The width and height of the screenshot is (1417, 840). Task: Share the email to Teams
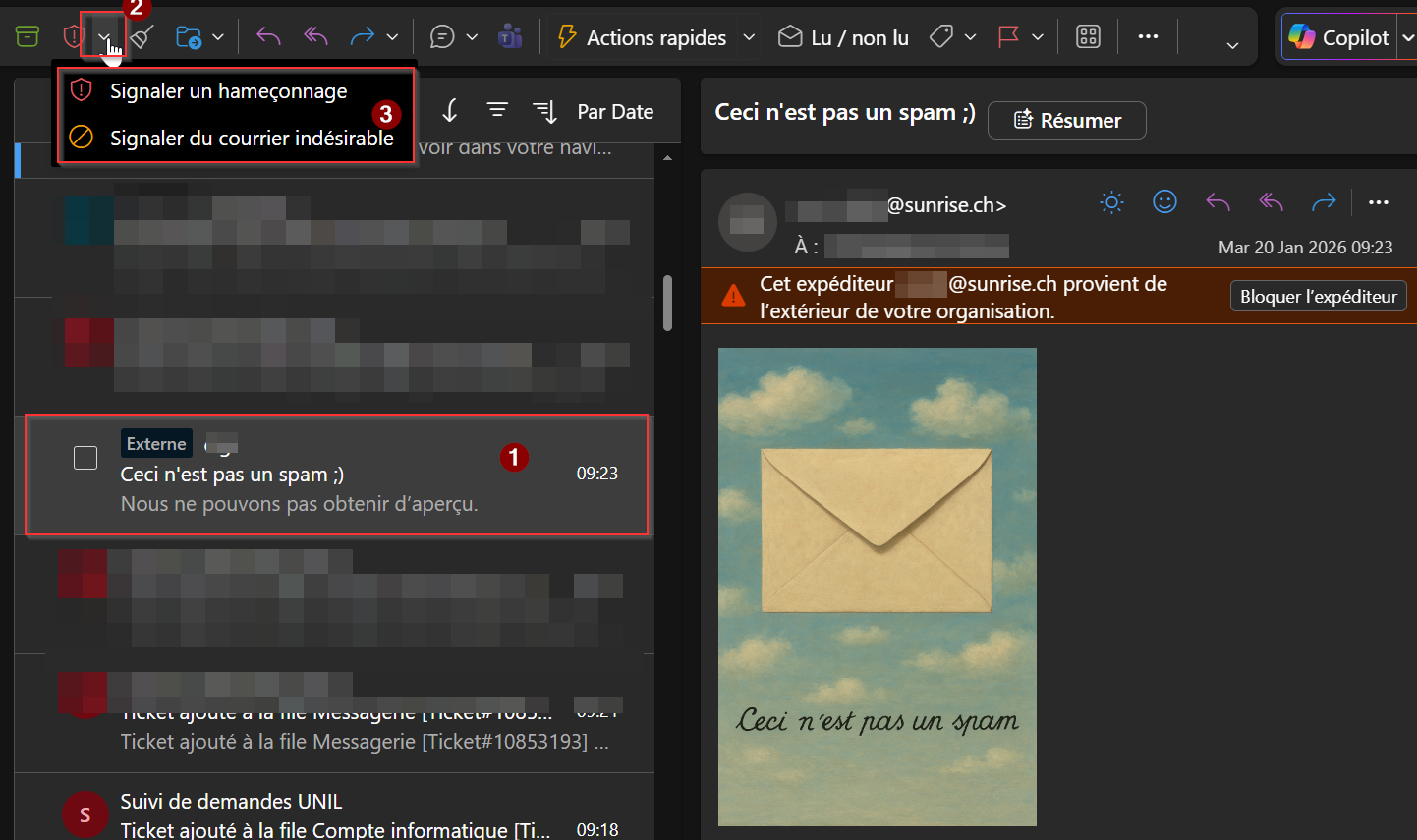[x=510, y=35]
